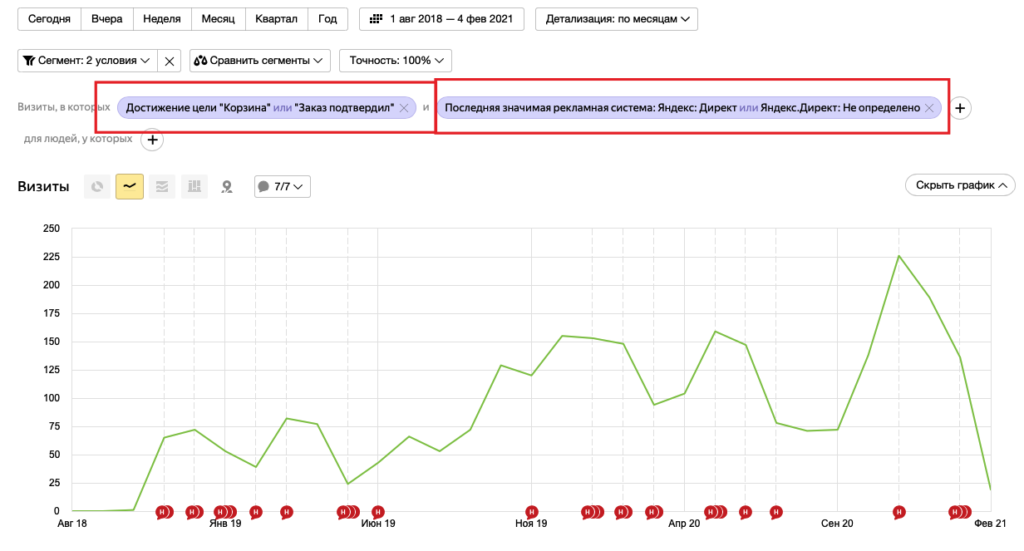This screenshot has width=1024, height=551.
Task: Open Сравнить сегменты dropdown
Action: (260, 61)
